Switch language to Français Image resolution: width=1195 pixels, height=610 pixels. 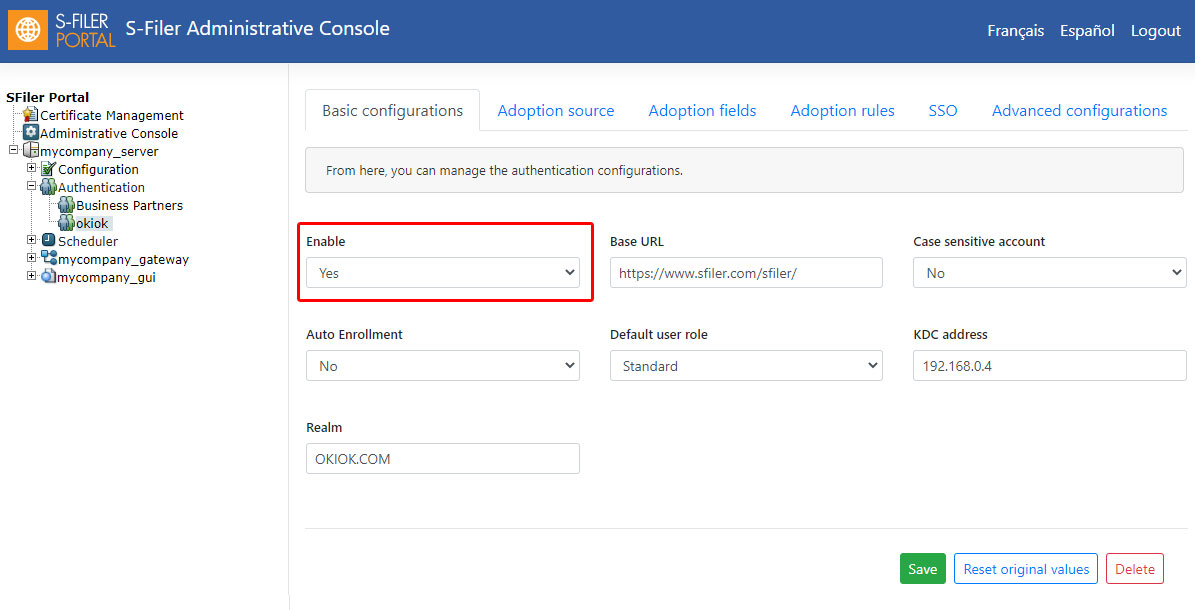pyautogui.click(x=1015, y=30)
